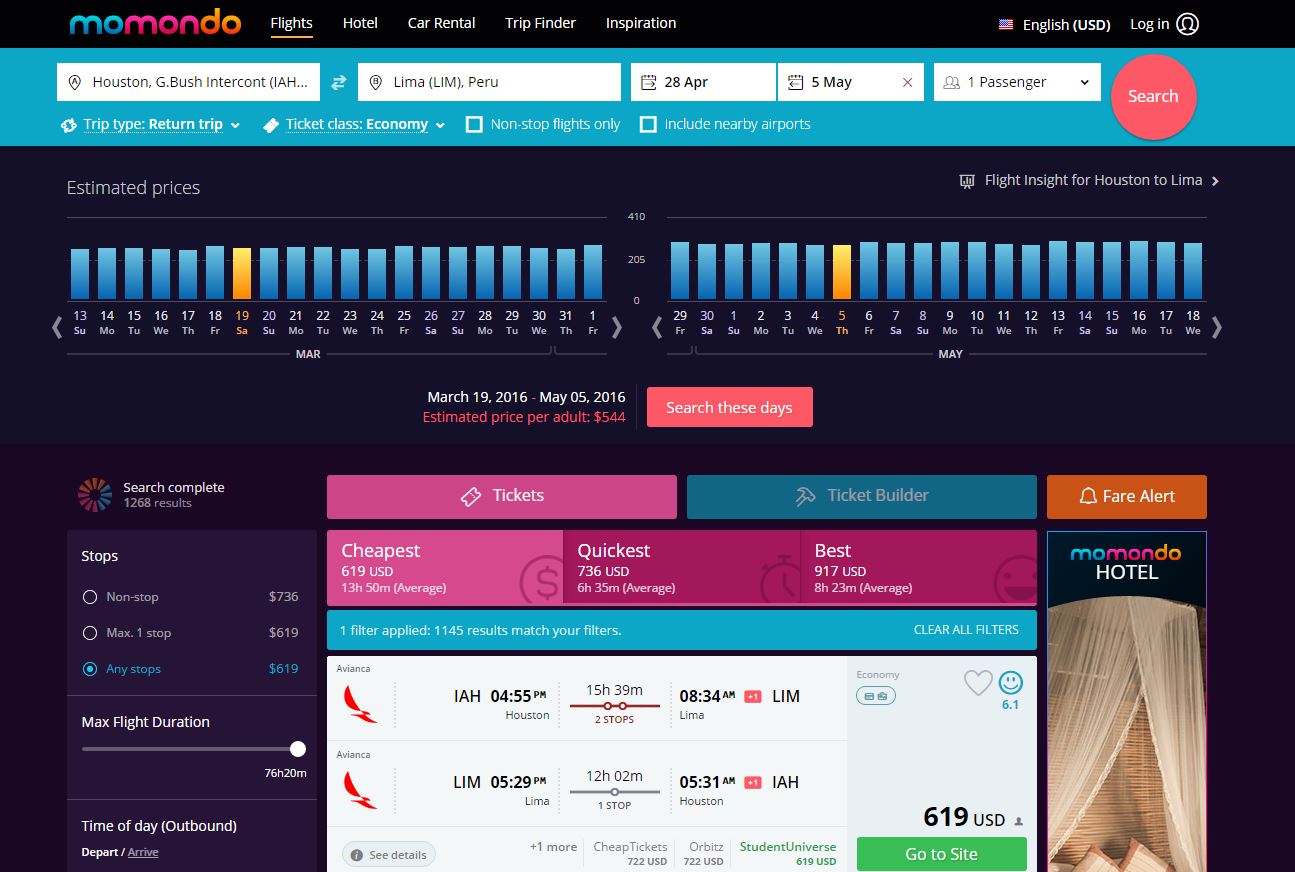
Task: Open the 1 Passenger selector
Action: pyautogui.click(x=1016, y=81)
